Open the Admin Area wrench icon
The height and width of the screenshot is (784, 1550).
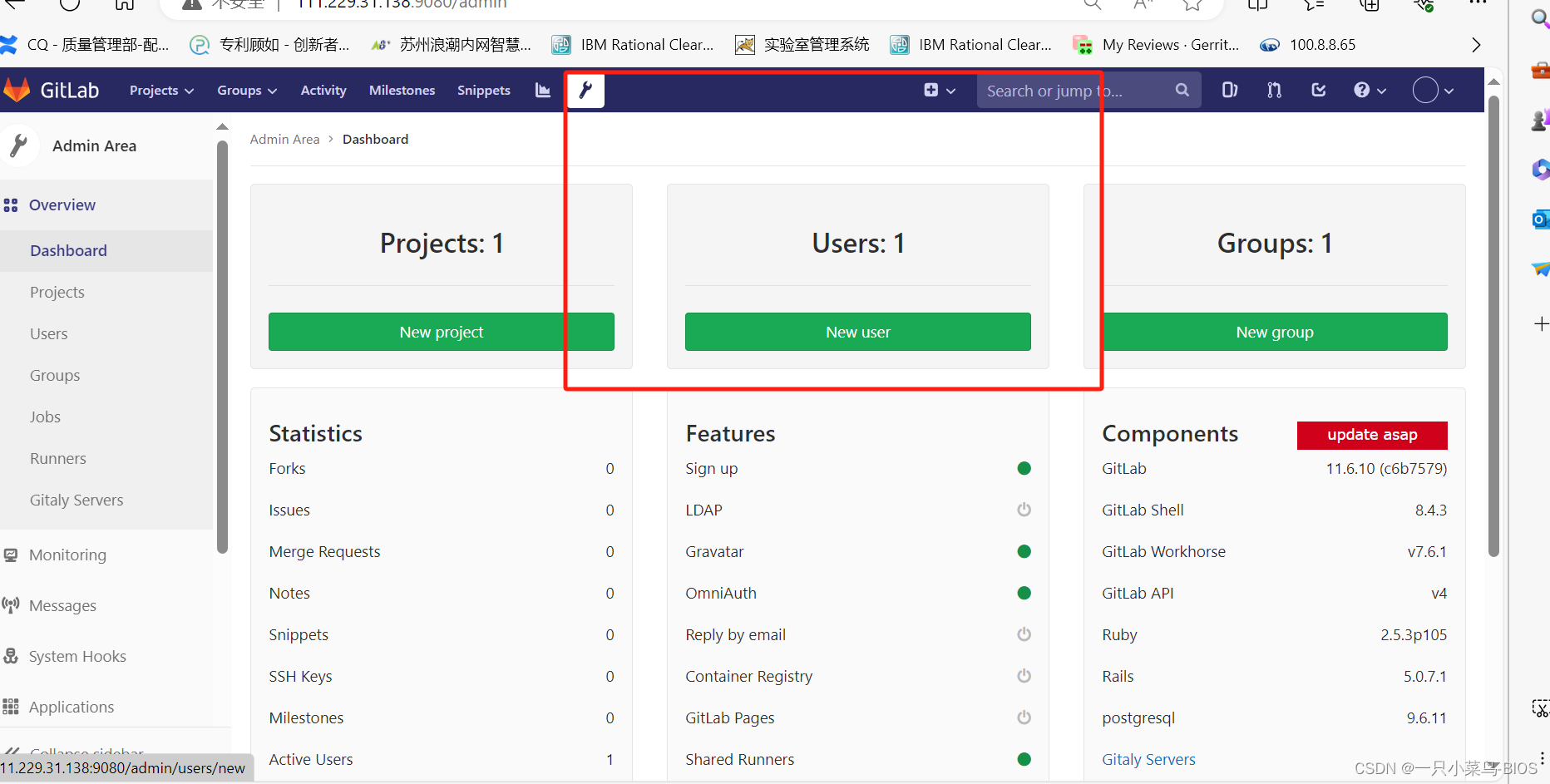point(585,90)
